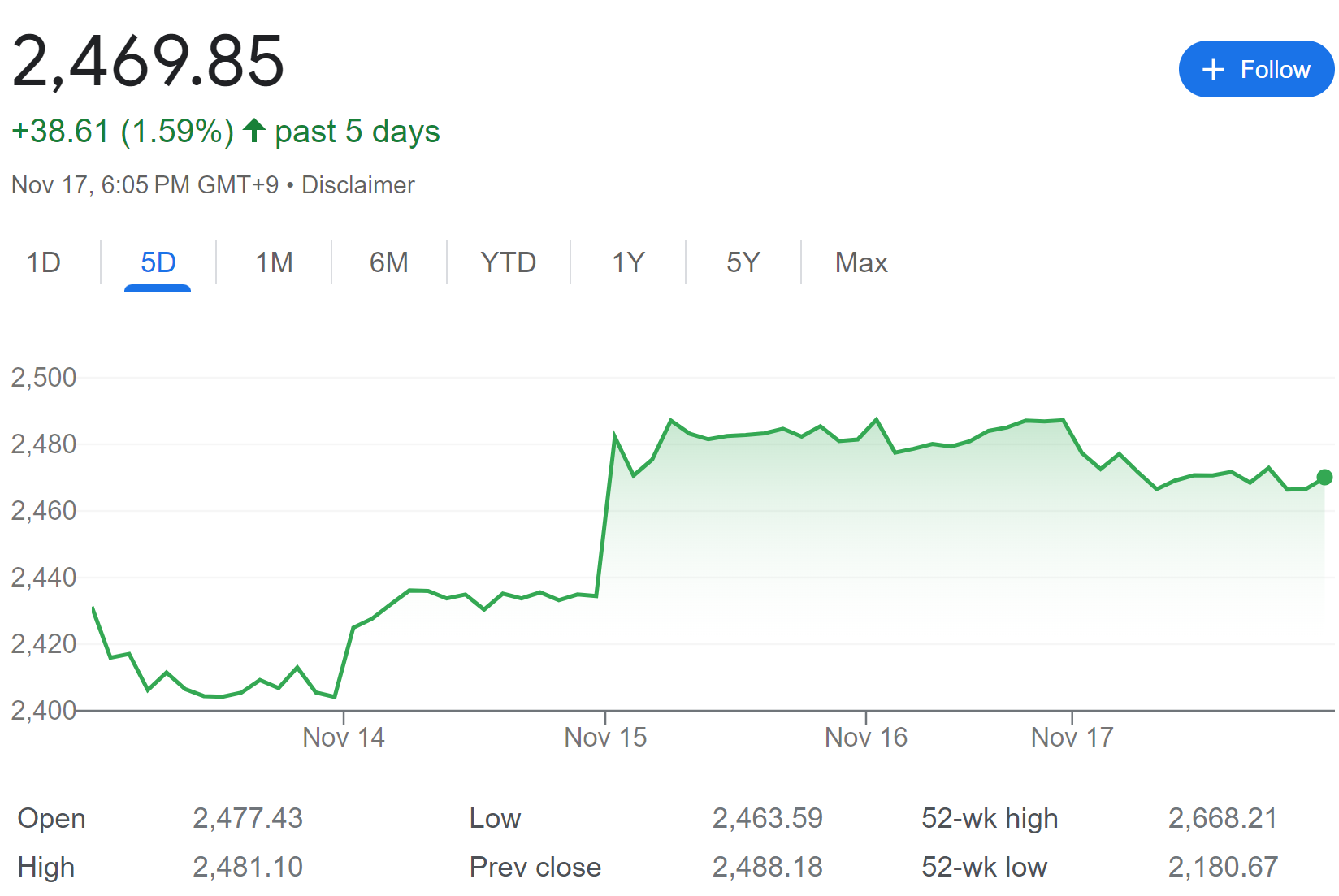Viewport: 1339px width, 896px height.
Task: Open the 5Y chart range
Action: point(743,262)
